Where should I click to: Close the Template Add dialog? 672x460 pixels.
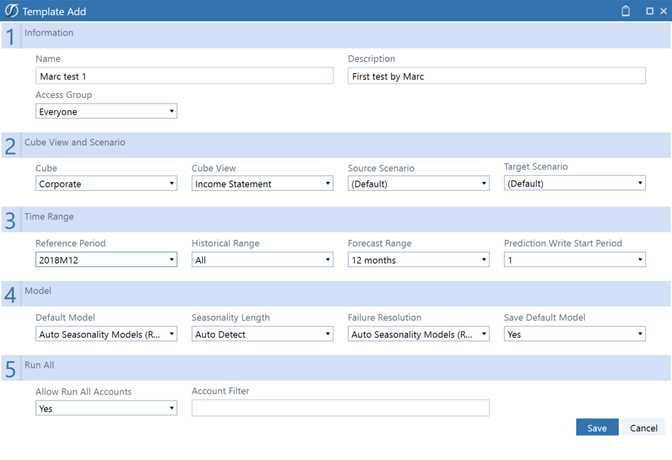663,11
